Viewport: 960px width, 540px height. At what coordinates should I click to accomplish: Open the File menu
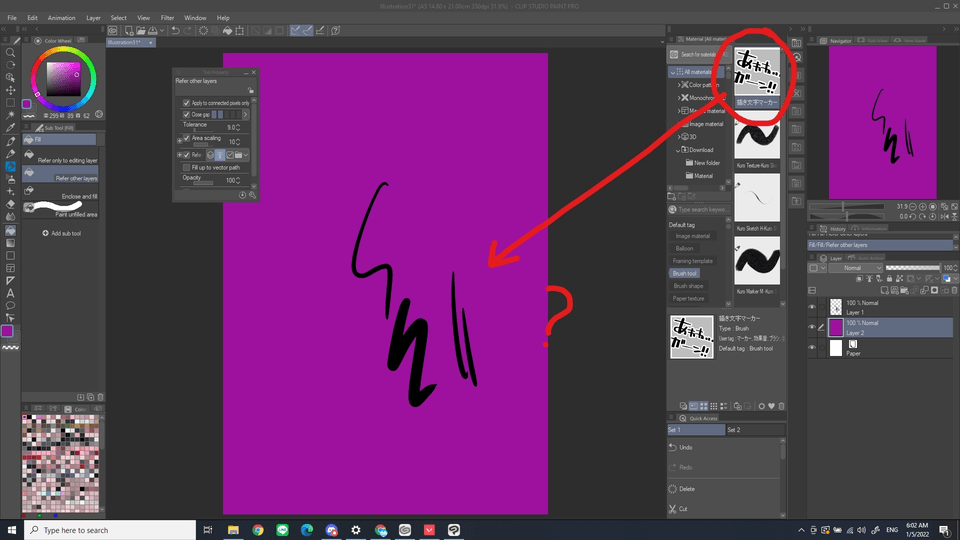[x=12, y=18]
